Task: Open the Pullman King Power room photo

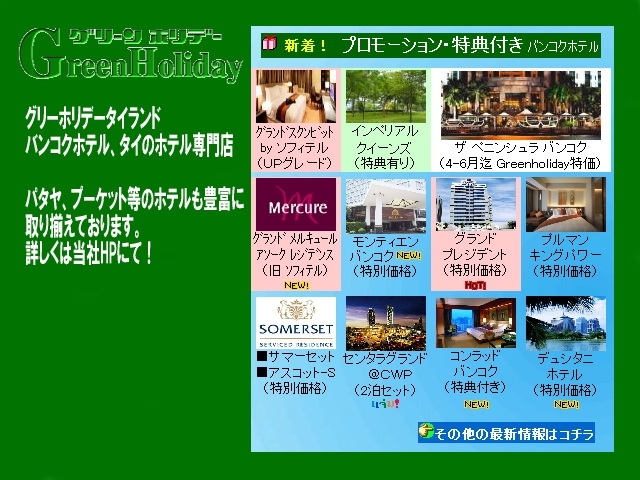Action: [x=566, y=204]
